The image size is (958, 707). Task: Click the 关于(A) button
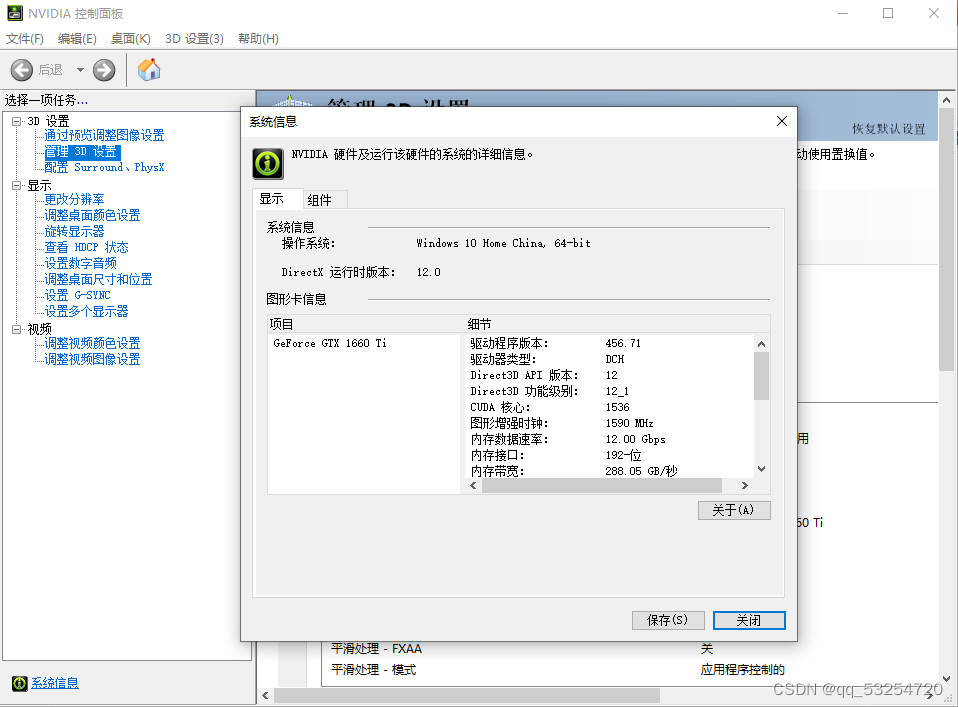pos(734,510)
